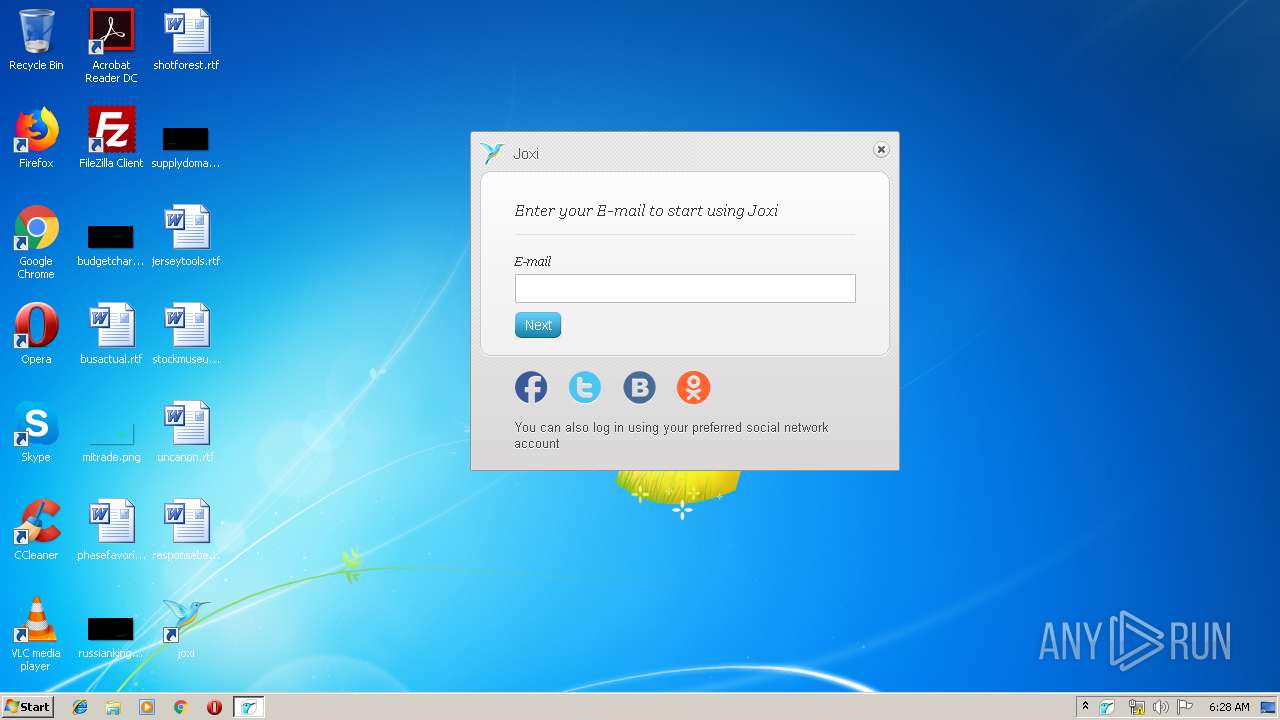Click the 6:28 AM clock
This screenshot has width=1280, height=720.
pos(1229,707)
